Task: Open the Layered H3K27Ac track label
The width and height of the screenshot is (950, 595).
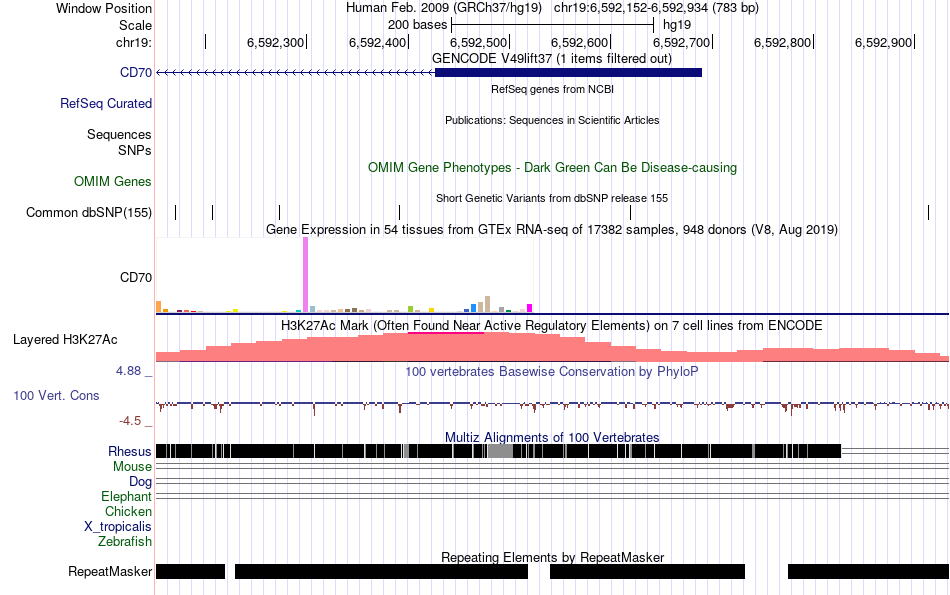Action: click(x=65, y=340)
